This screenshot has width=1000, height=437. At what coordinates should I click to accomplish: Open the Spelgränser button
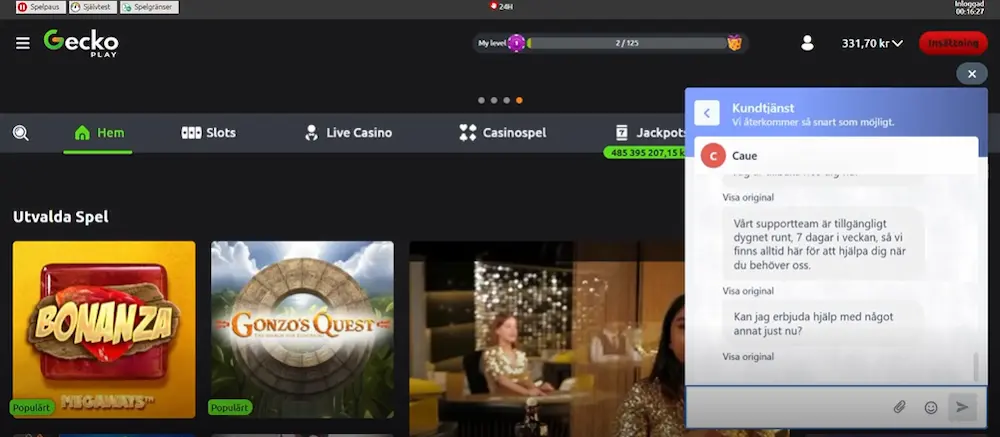click(149, 7)
